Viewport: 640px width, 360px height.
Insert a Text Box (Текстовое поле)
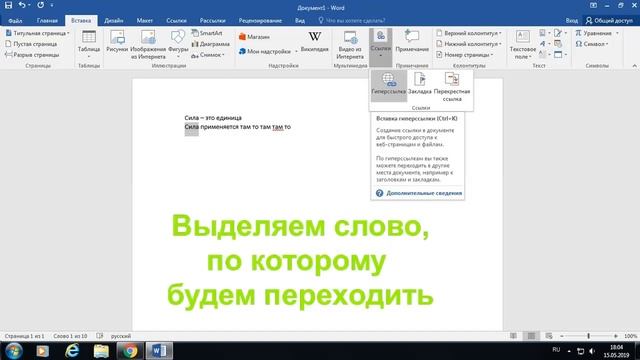click(x=522, y=44)
